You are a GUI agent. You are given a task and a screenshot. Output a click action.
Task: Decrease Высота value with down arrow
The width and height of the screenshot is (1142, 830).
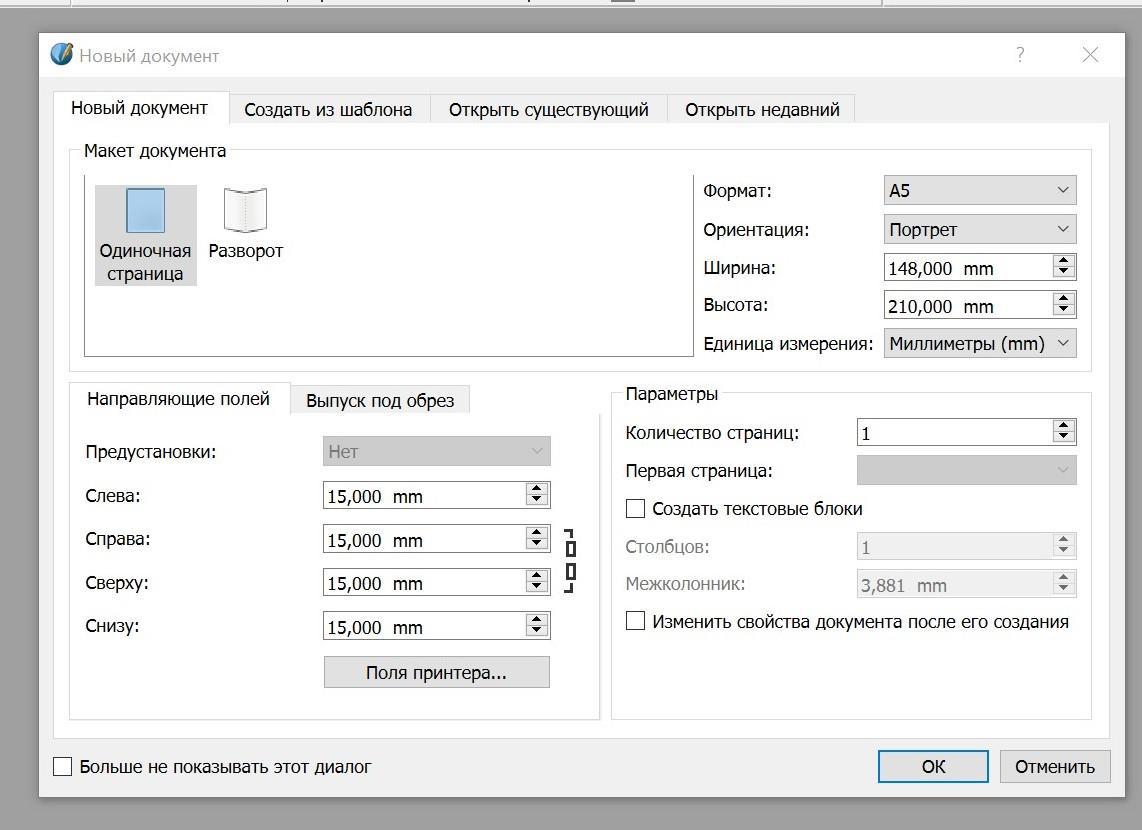[1064, 310]
